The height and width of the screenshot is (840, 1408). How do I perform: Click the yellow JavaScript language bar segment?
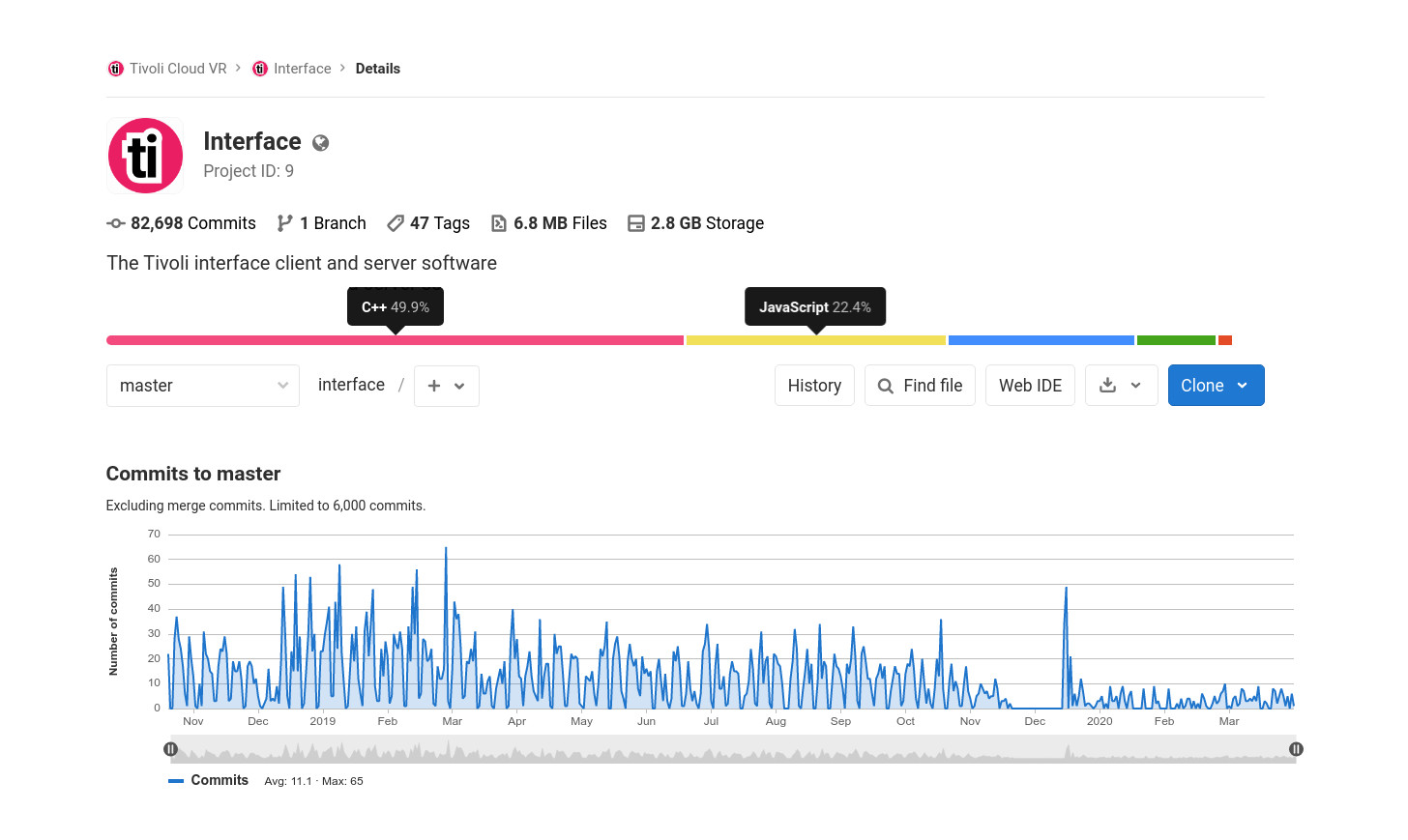click(x=816, y=340)
